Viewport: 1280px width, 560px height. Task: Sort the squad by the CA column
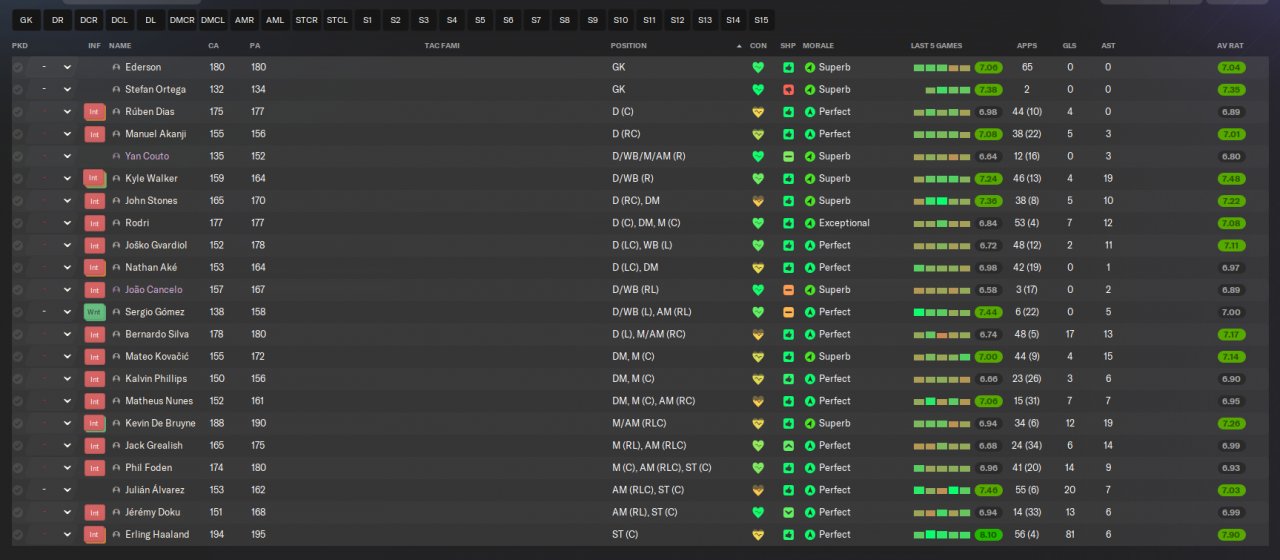(213, 46)
